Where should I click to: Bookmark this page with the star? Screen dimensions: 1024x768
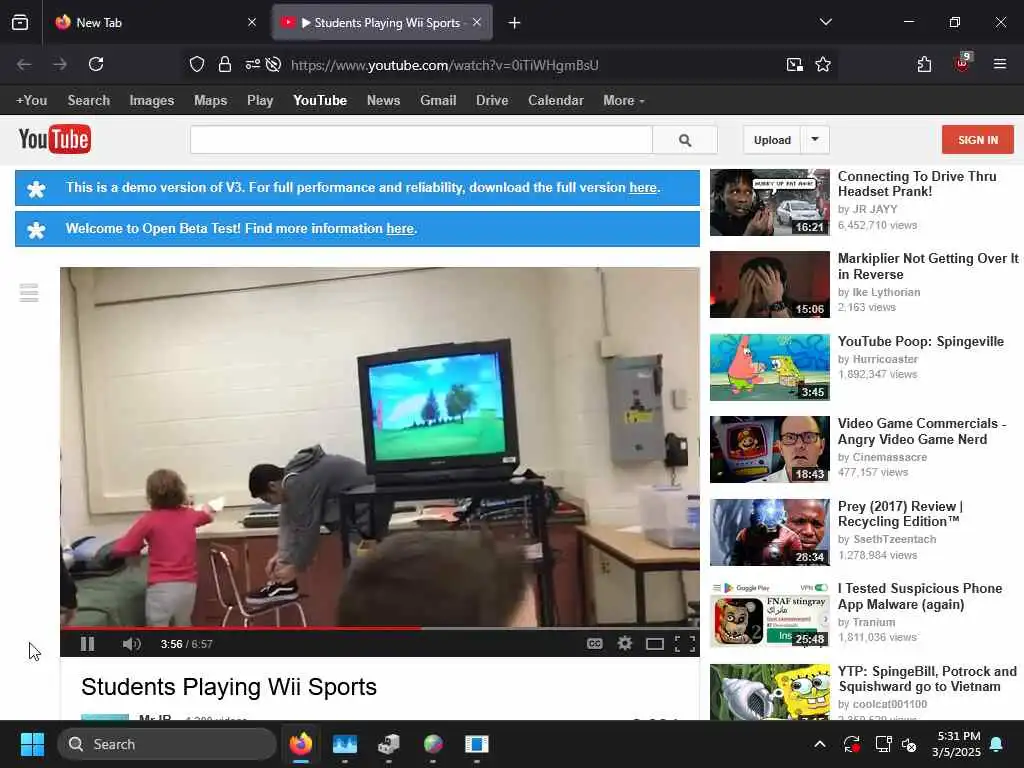click(823, 64)
